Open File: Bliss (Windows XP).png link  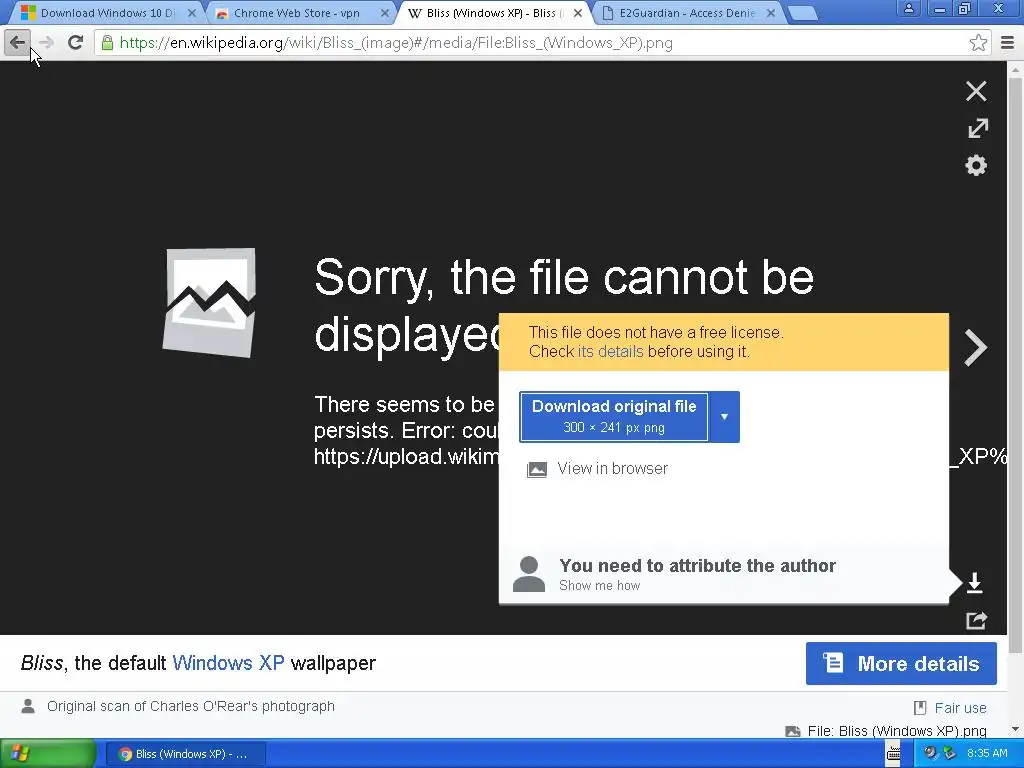(x=897, y=731)
